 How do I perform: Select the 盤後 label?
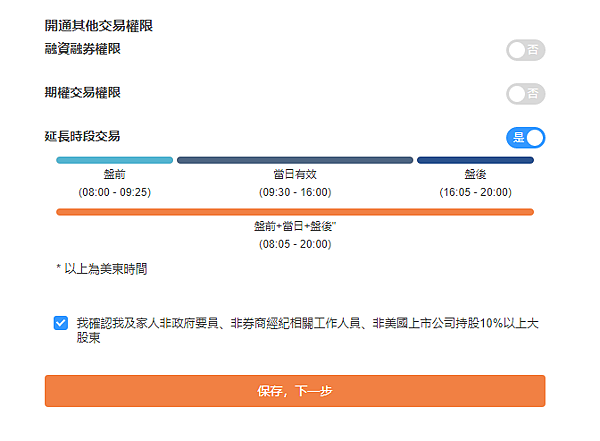pyautogui.click(x=475, y=174)
